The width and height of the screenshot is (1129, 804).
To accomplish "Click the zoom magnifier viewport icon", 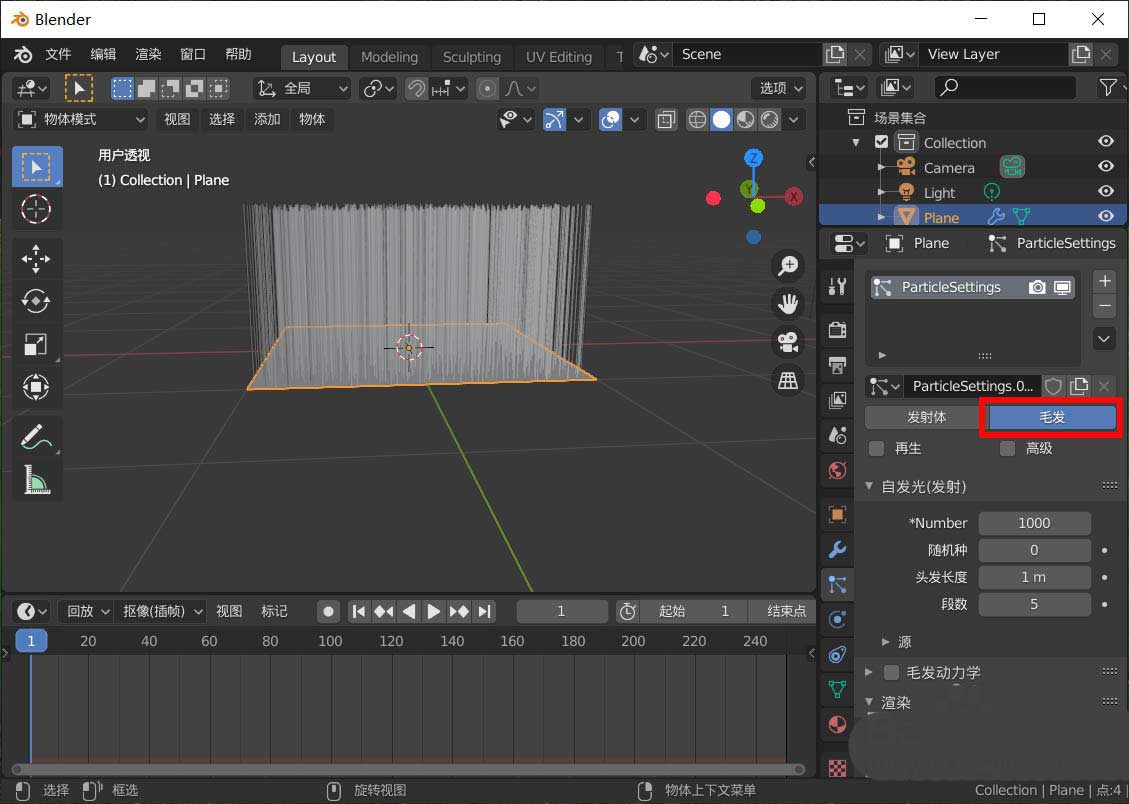I will tap(789, 265).
